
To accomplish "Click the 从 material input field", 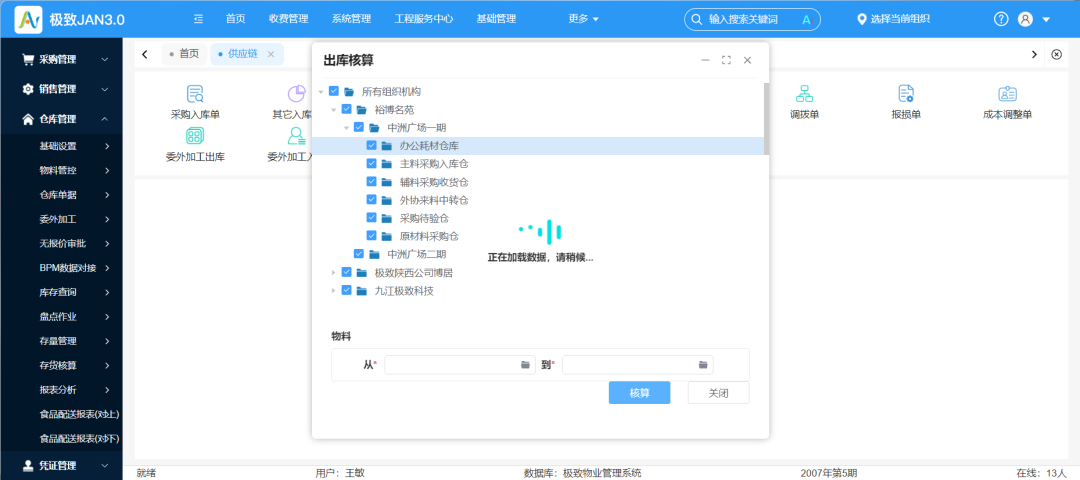I will coord(460,364).
